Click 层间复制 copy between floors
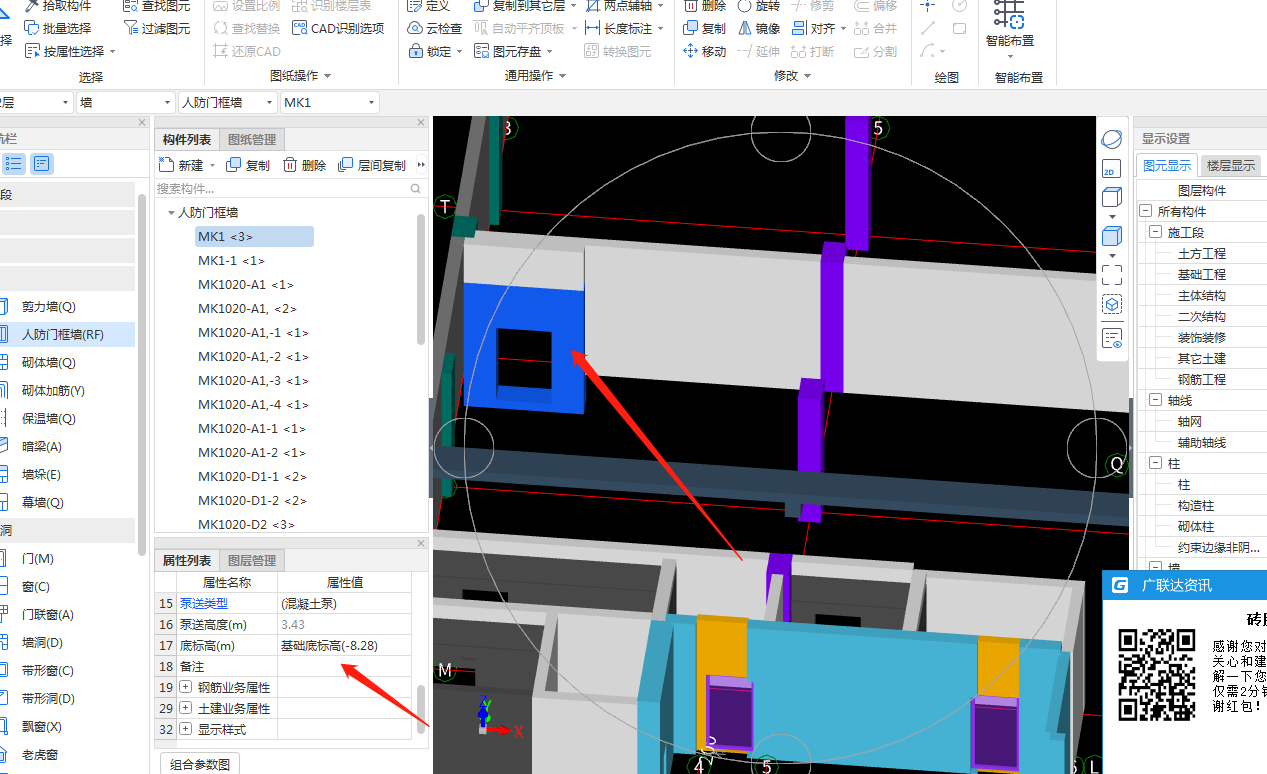The height and width of the screenshot is (774, 1267). click(x=372, y=165)
